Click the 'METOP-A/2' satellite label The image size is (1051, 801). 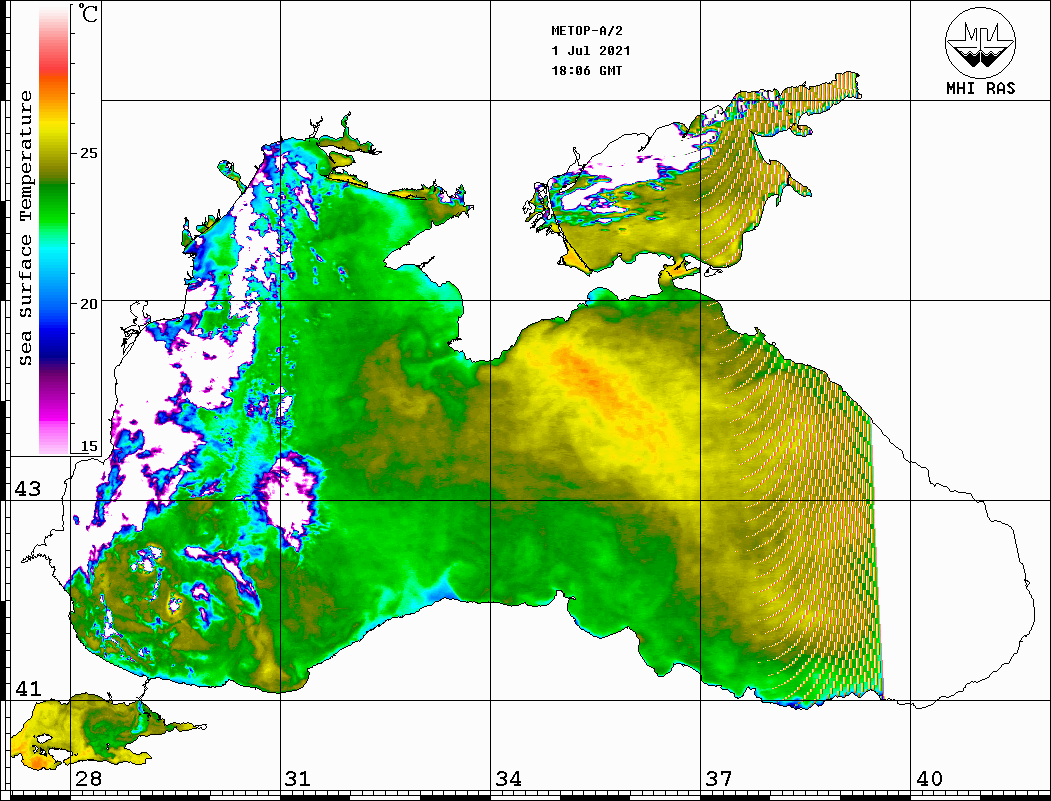(586, 31)
